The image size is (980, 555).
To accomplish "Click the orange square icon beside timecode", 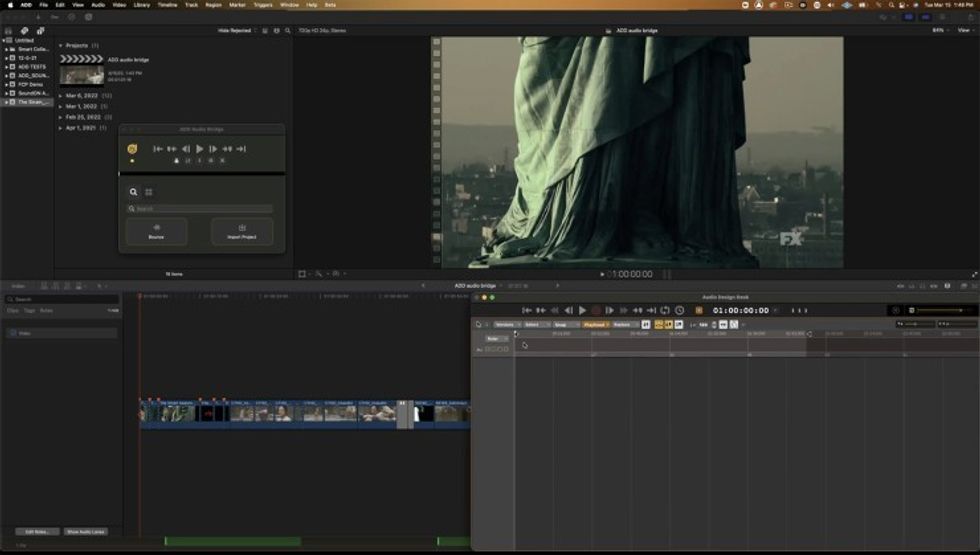I will tap(699, 310).
